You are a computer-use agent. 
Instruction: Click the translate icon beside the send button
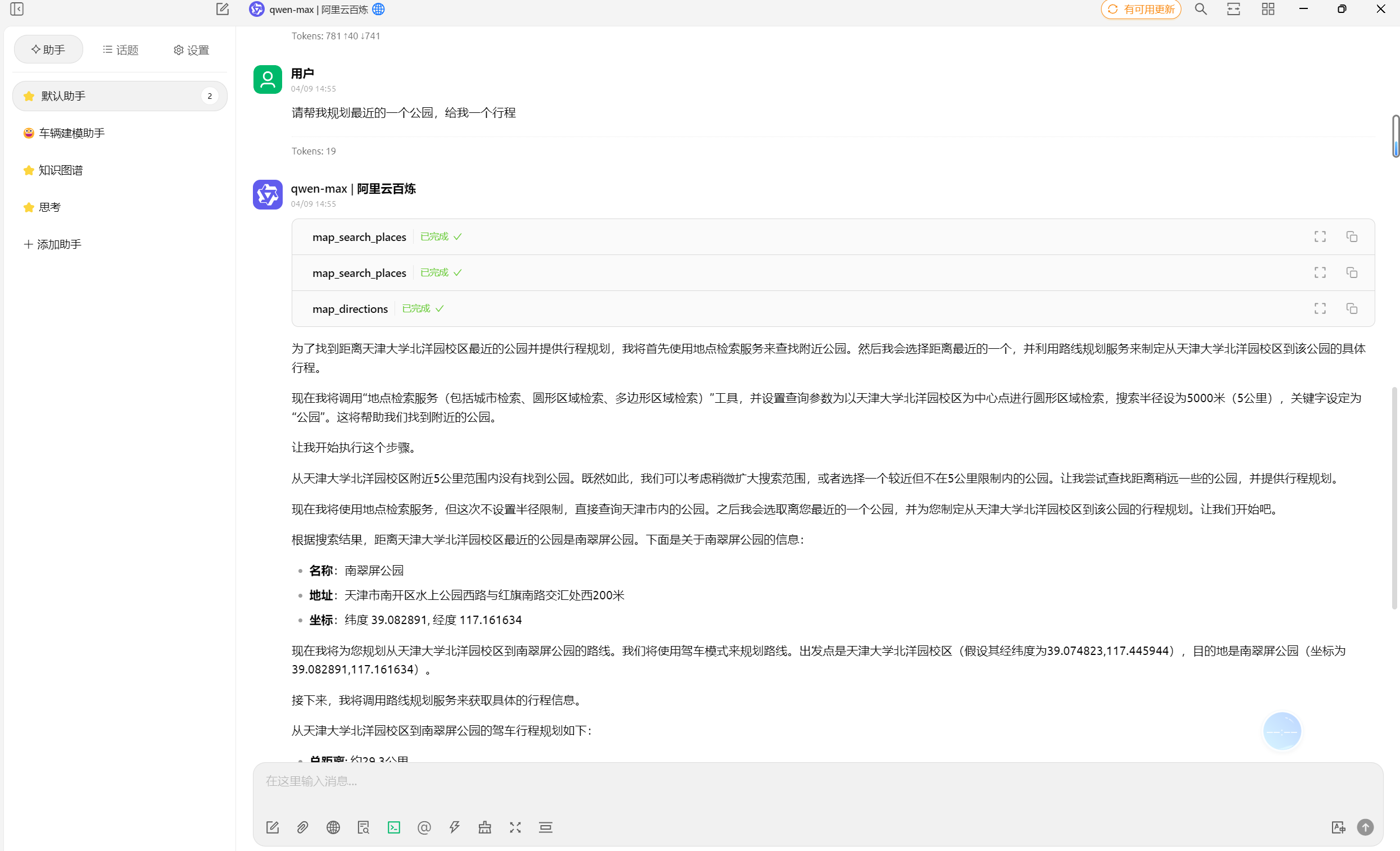click(1338, 827)
